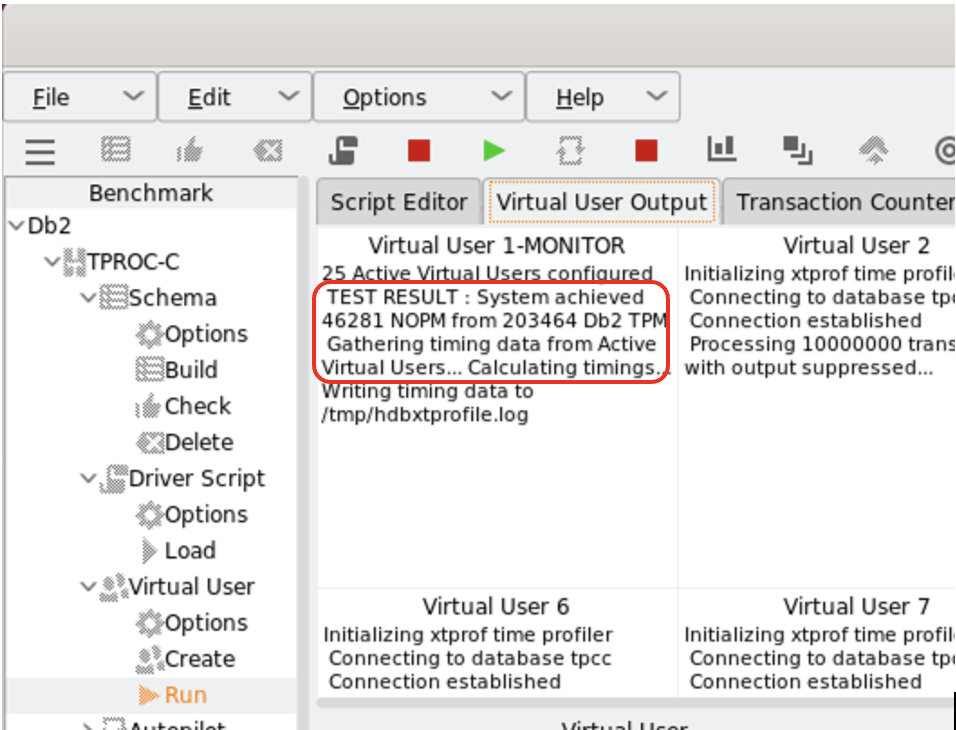Click the Virtual User tree label

(191, 587)
